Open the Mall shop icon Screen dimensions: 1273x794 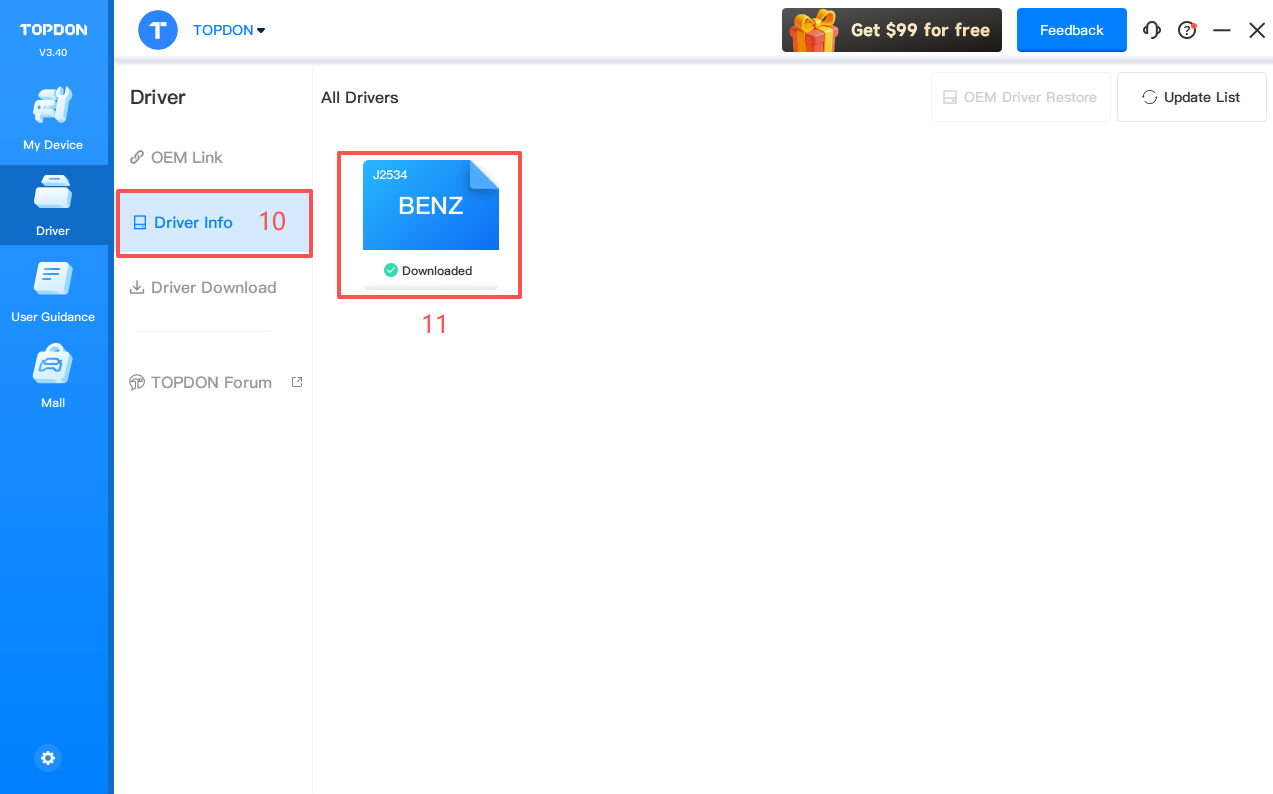point(53,377)
